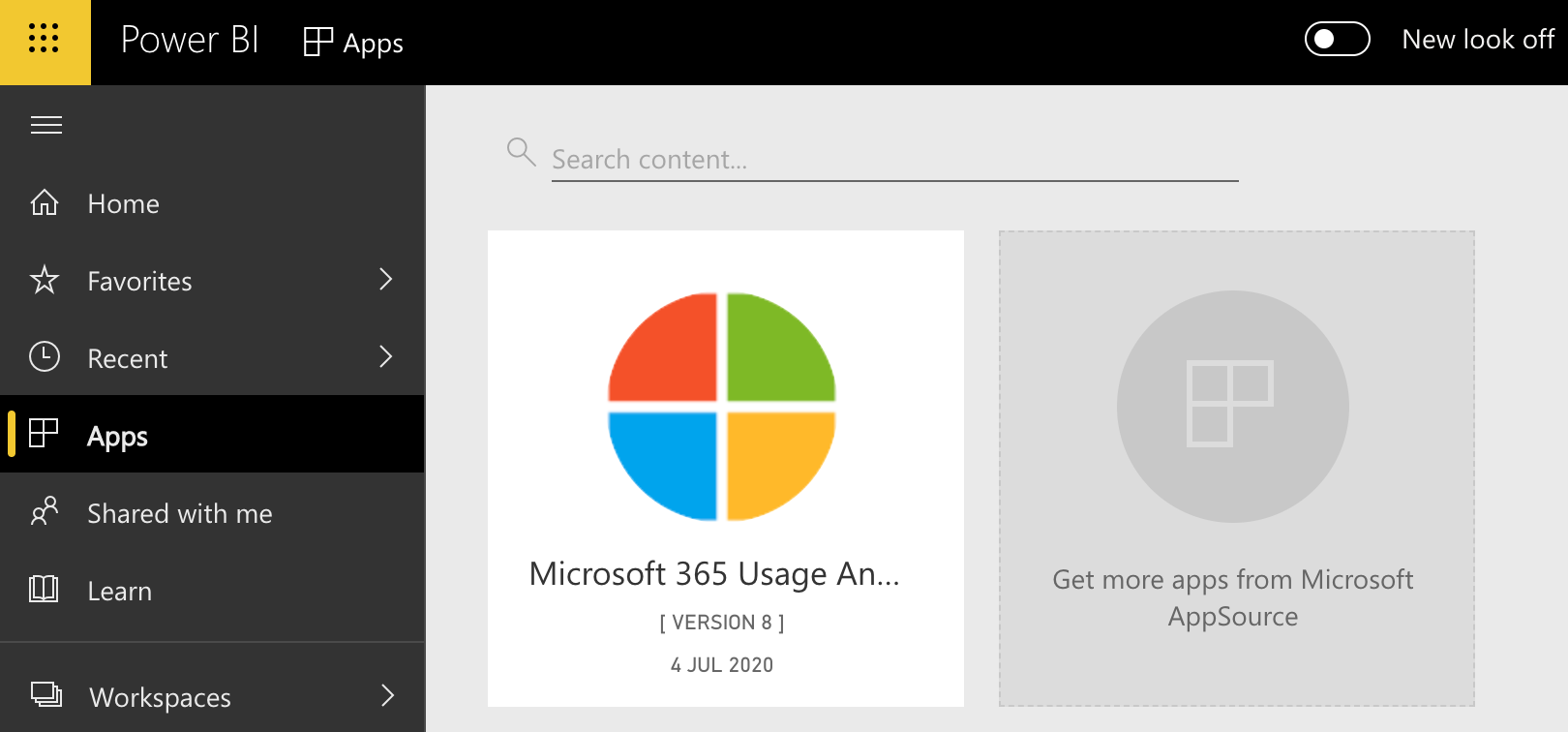Click the Apps grid icon in sidebar
This screenshot has width=1568, height=732.
(44, 433)
